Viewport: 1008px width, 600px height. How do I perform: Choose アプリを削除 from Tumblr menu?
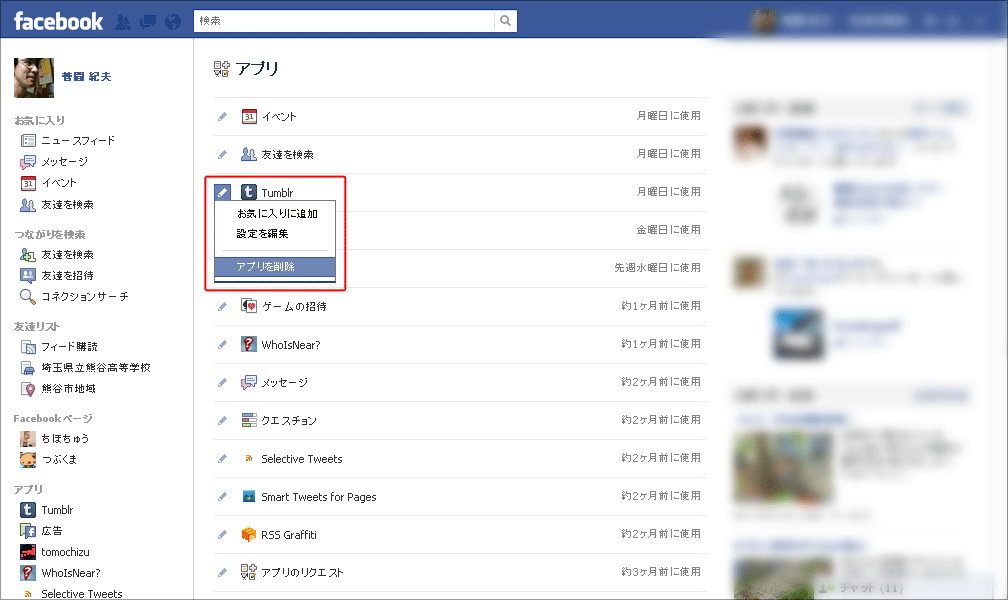pos(275,266)
